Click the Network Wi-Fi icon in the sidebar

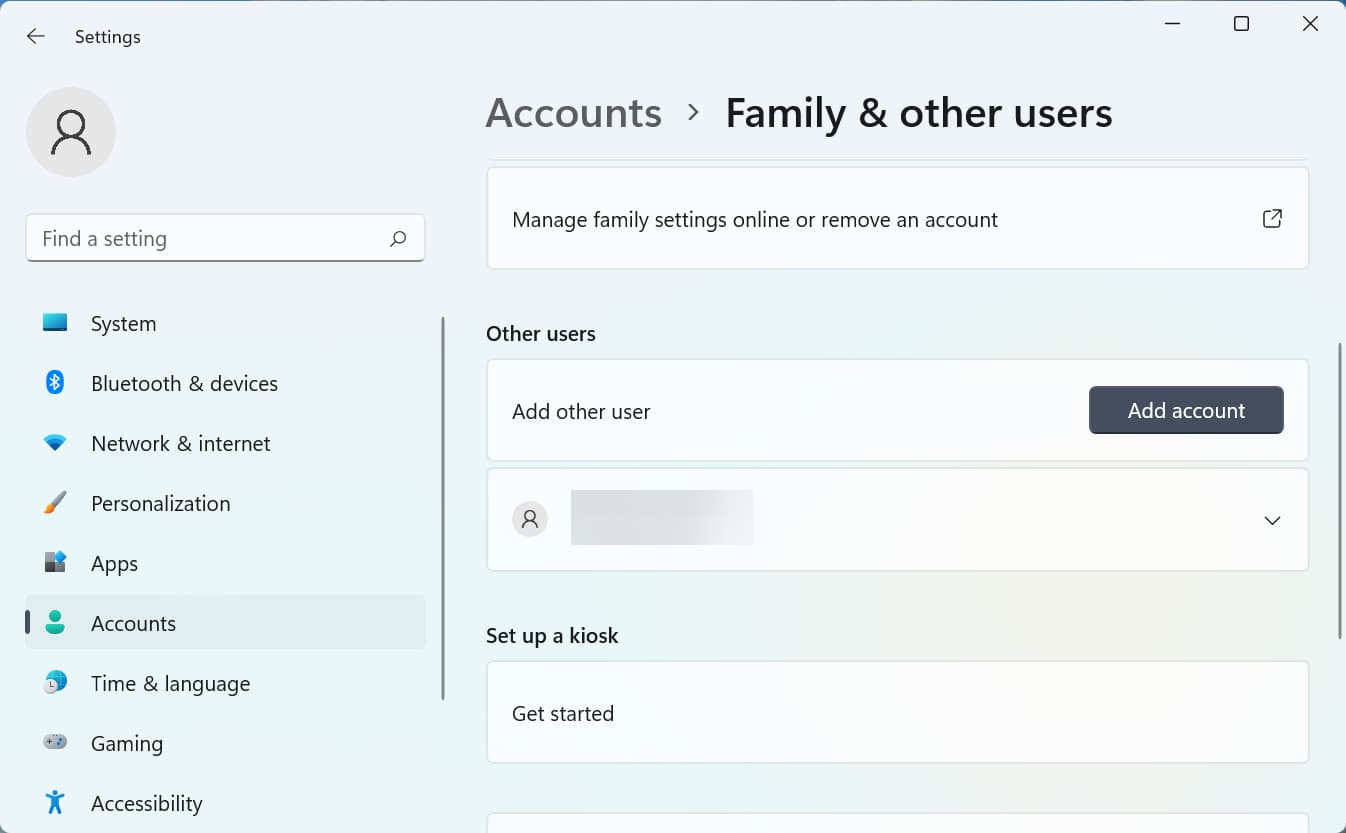(x=55, y=443)
